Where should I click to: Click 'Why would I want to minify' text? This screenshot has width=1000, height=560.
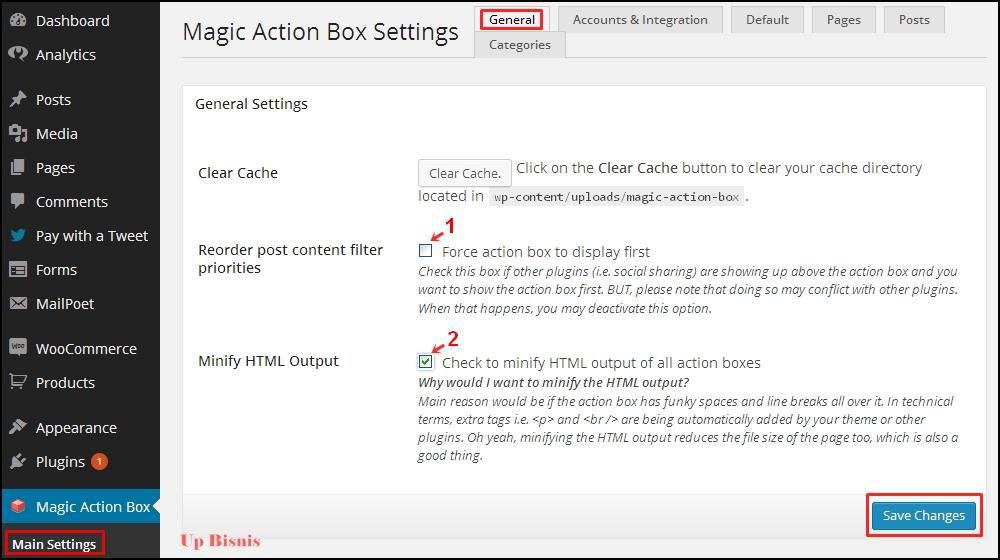(x=554, y=383)
